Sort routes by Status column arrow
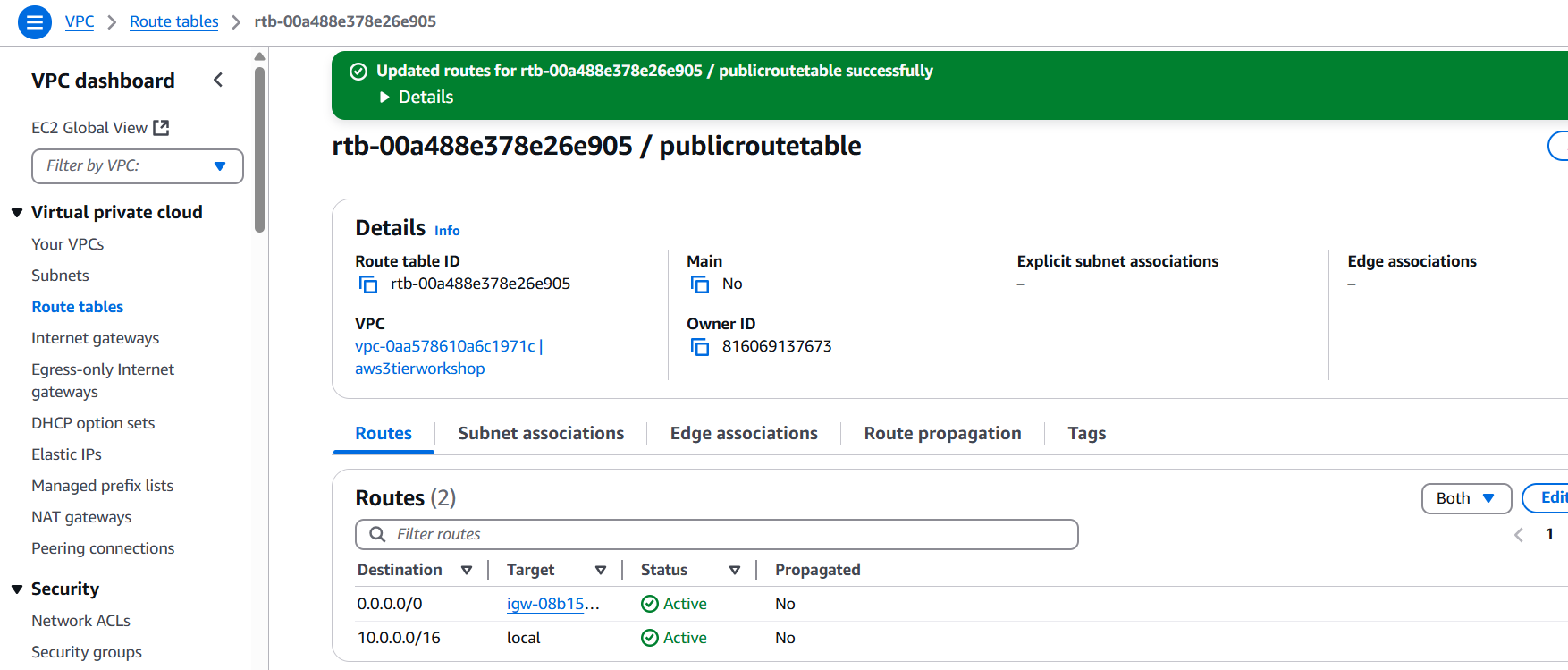 [735, 571]
